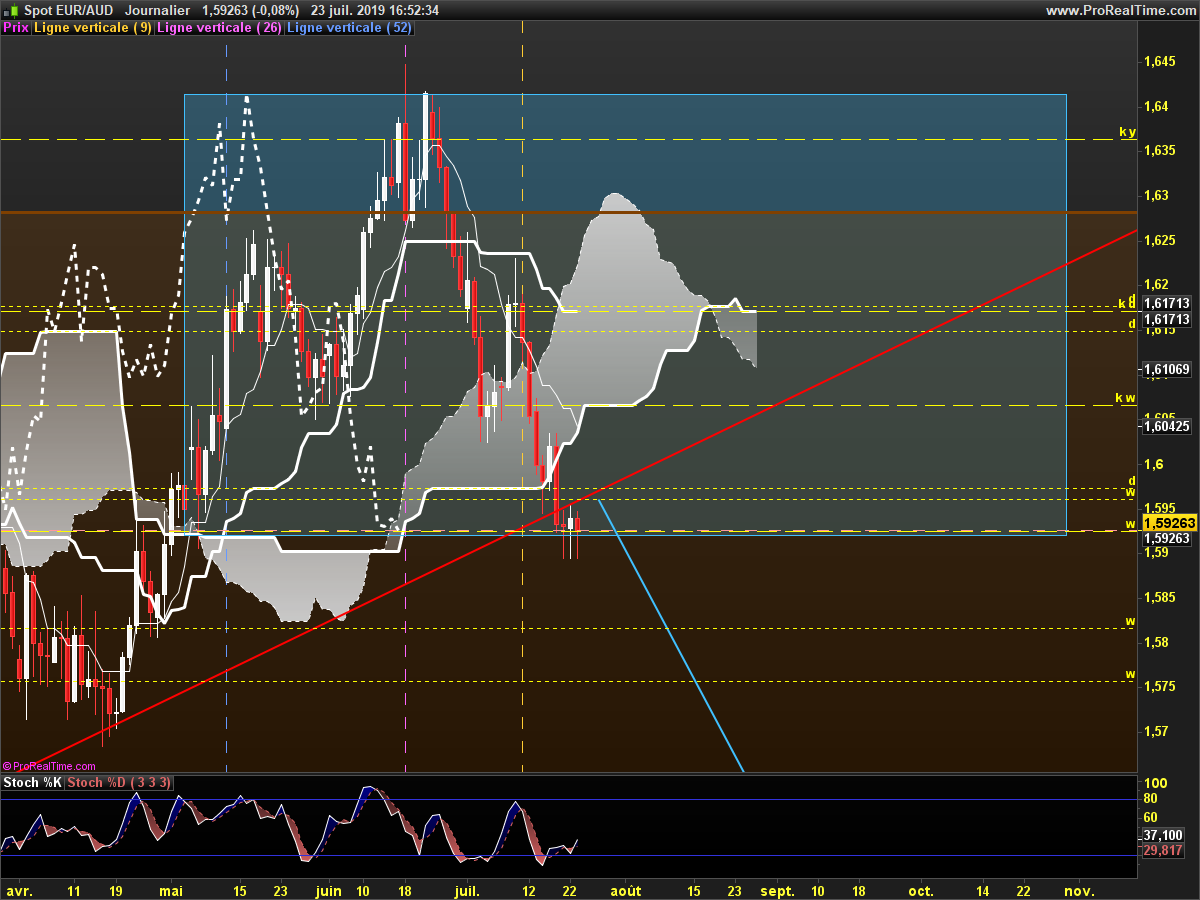Select the descending blue trend line
Viewport: 1200px width, 900px height.
click(x=672, y=636)
